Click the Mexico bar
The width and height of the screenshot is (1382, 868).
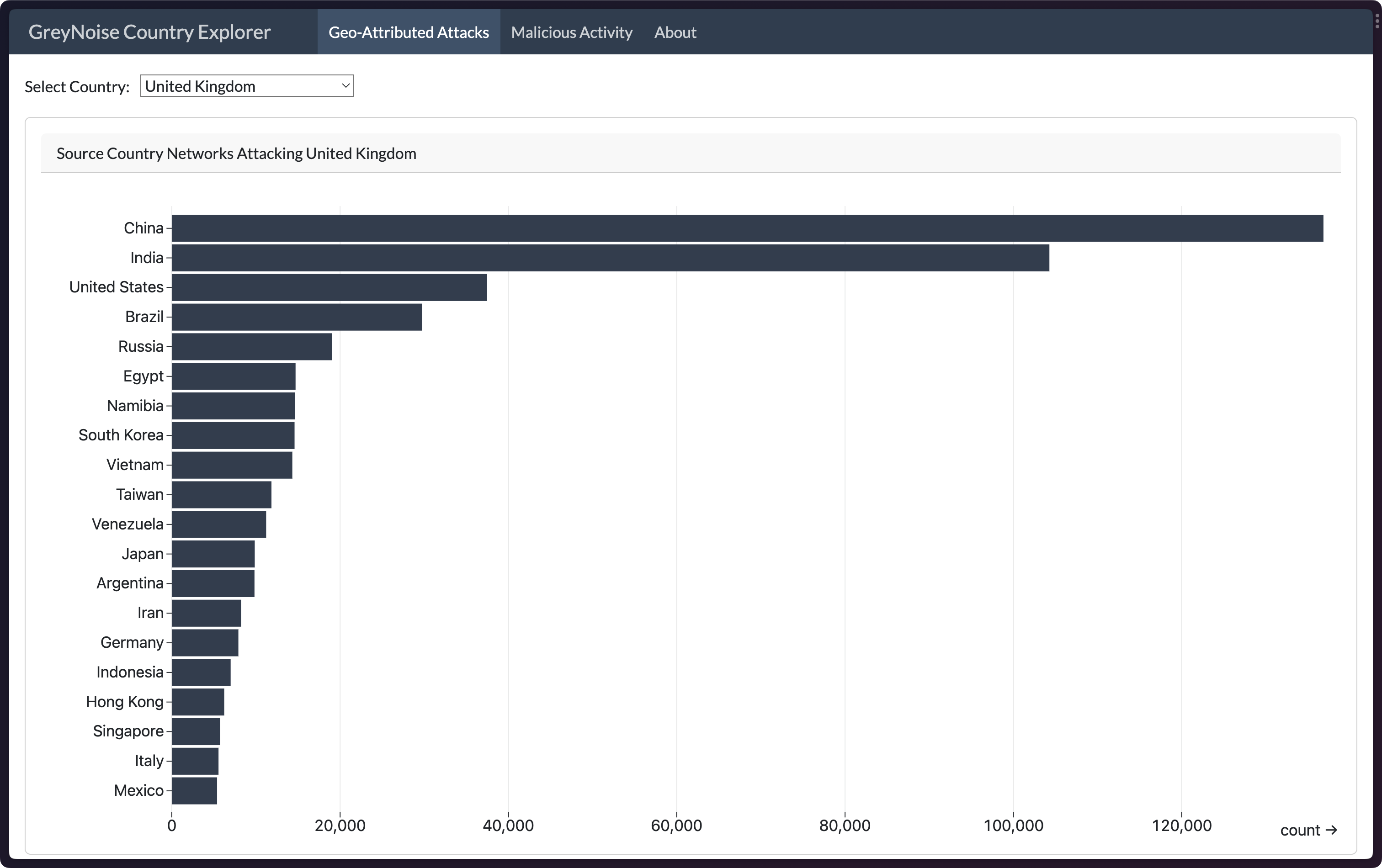pyautogui.click(x=194, y=790)
